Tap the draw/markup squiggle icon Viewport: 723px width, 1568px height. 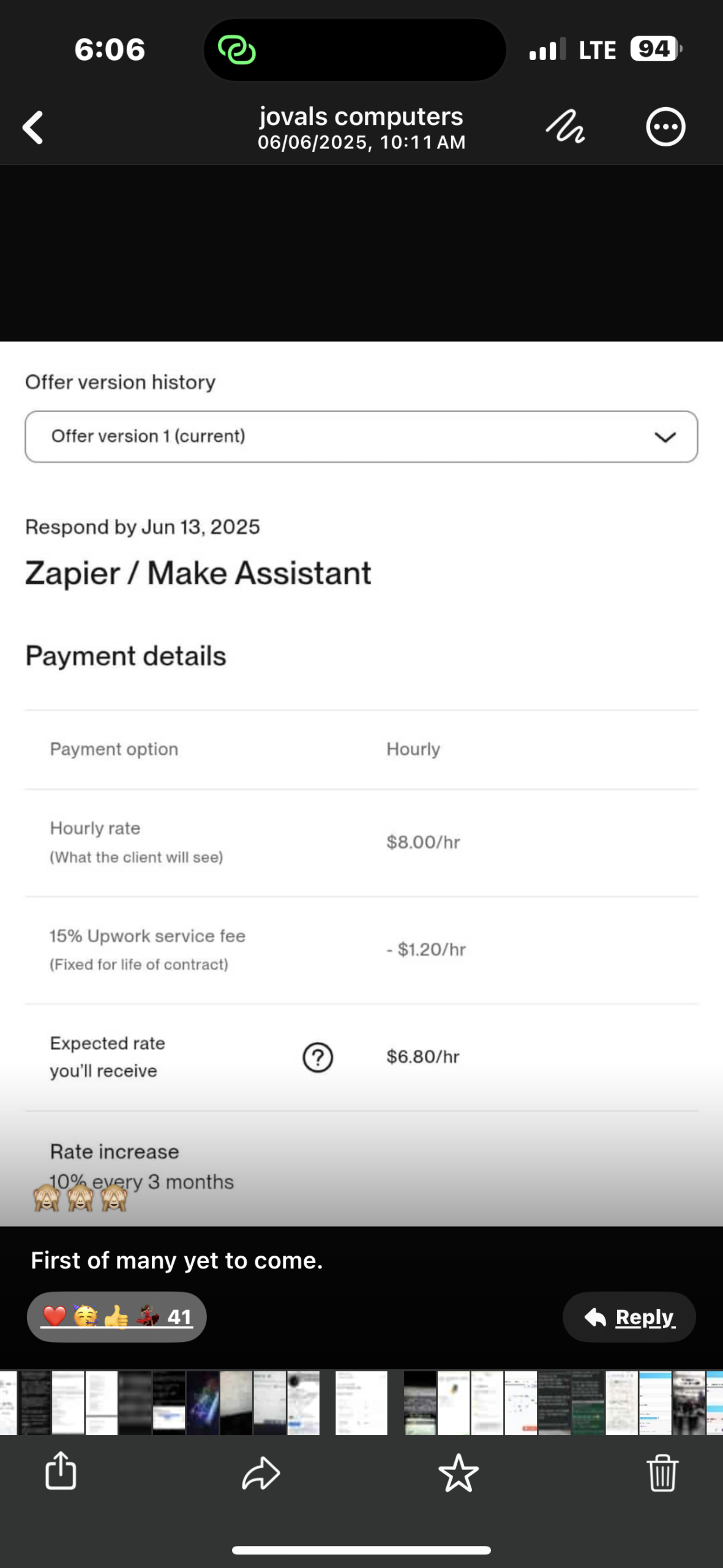564,127
